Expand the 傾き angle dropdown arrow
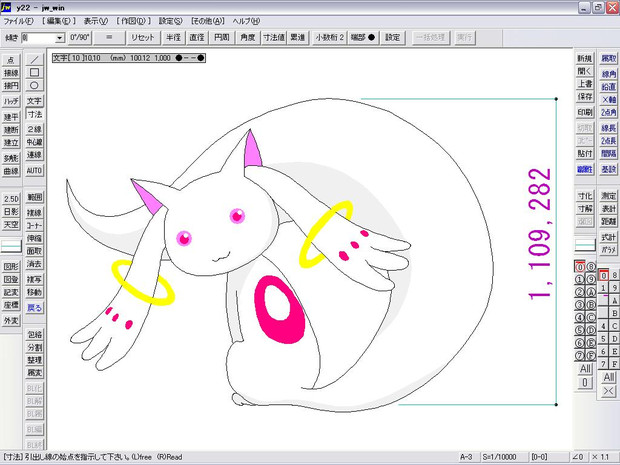Viewport: 620px width, 465px height. [x=60, y=38]
